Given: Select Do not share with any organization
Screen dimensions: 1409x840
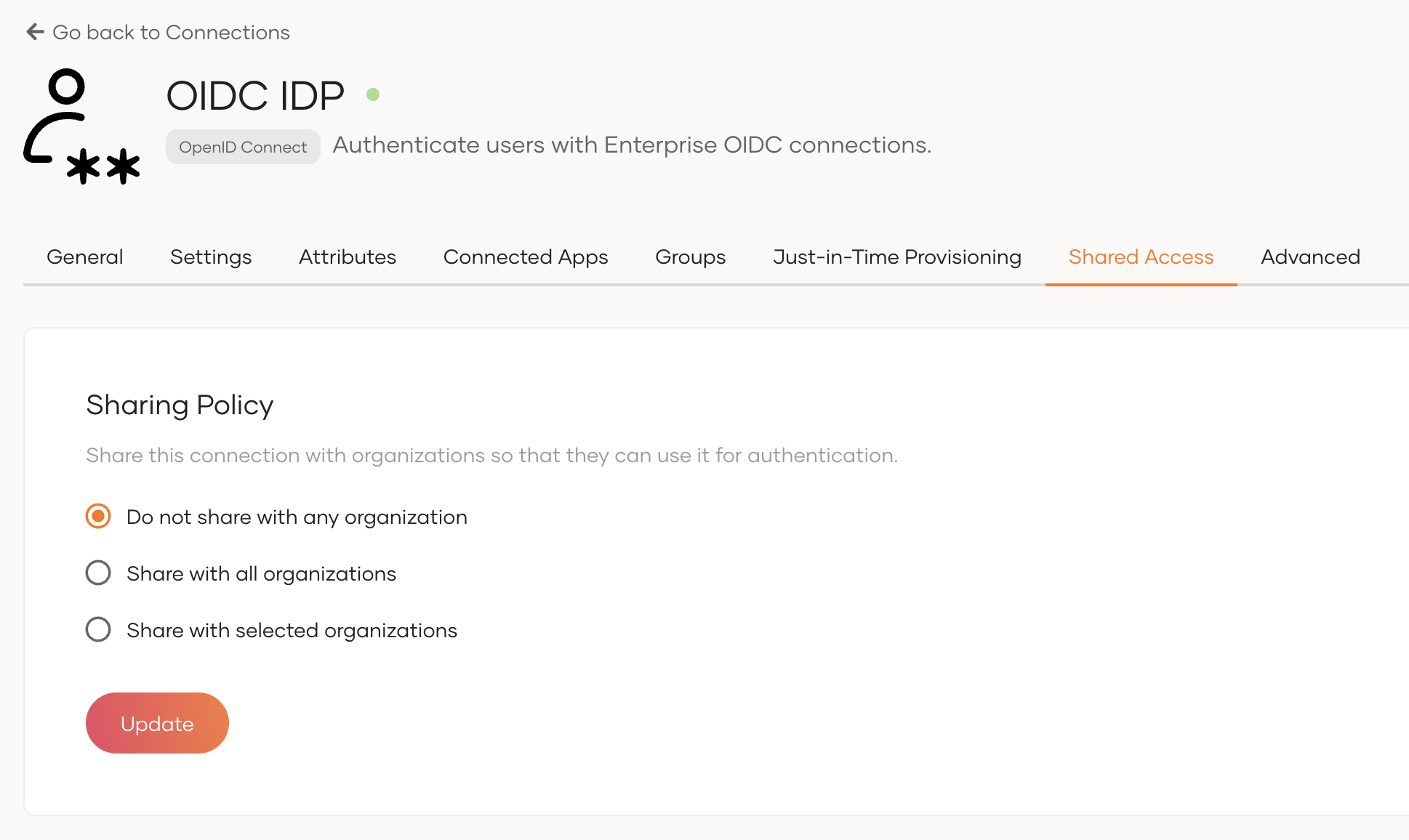Looking at the screenshot, I should coord(98,516).
